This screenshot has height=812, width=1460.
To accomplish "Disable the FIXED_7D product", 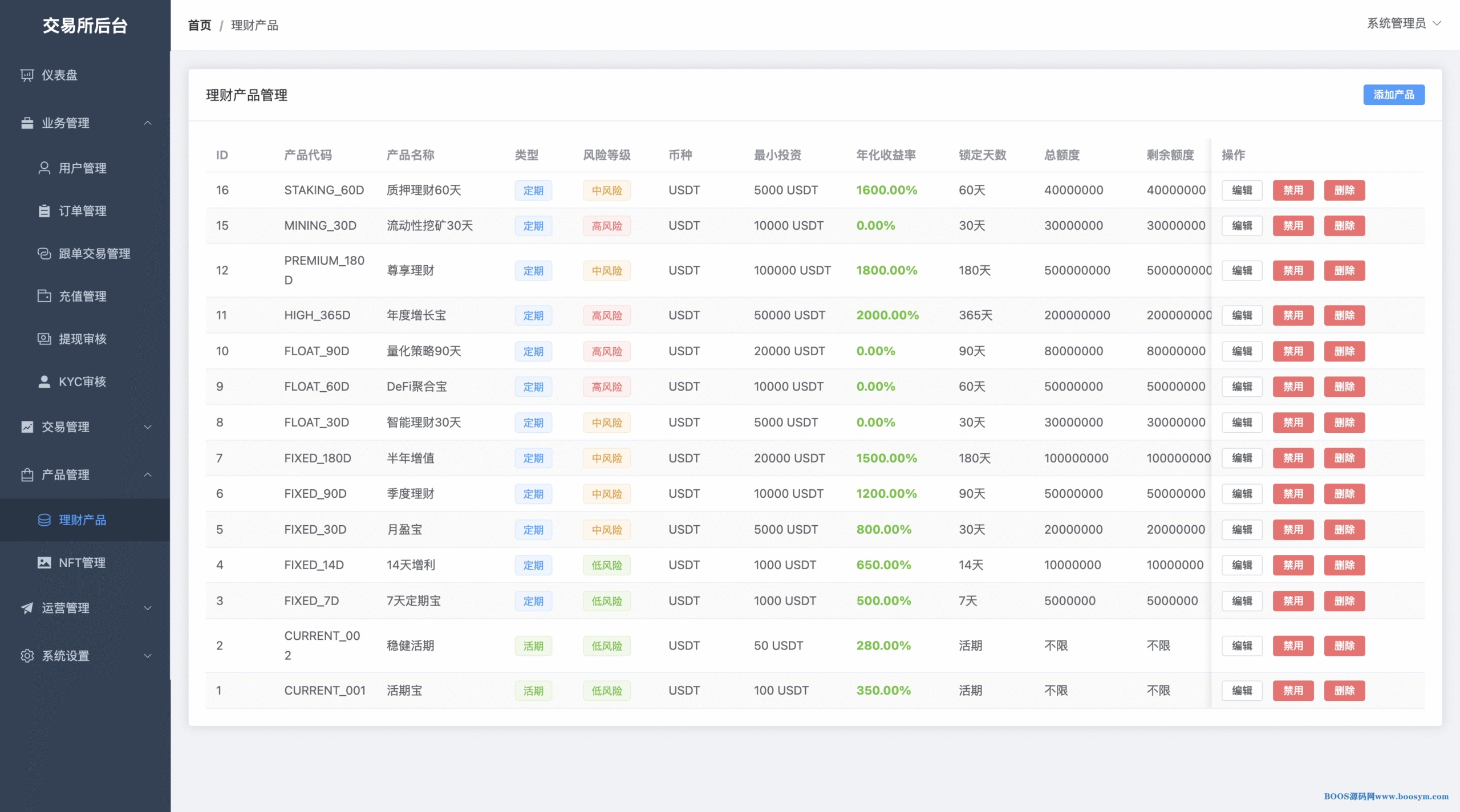I will tap(1292, 601).
